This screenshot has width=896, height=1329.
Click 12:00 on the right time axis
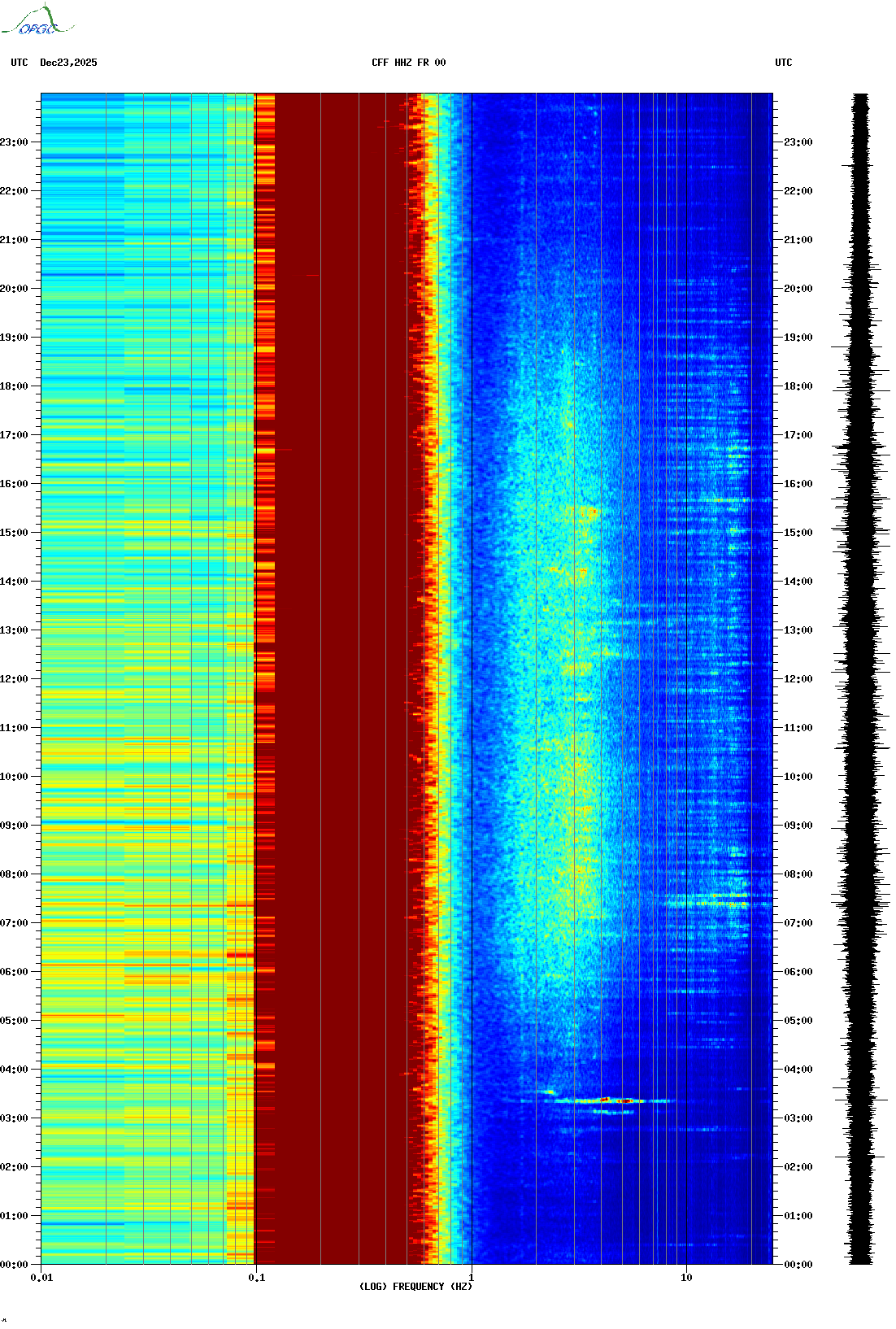798,679
